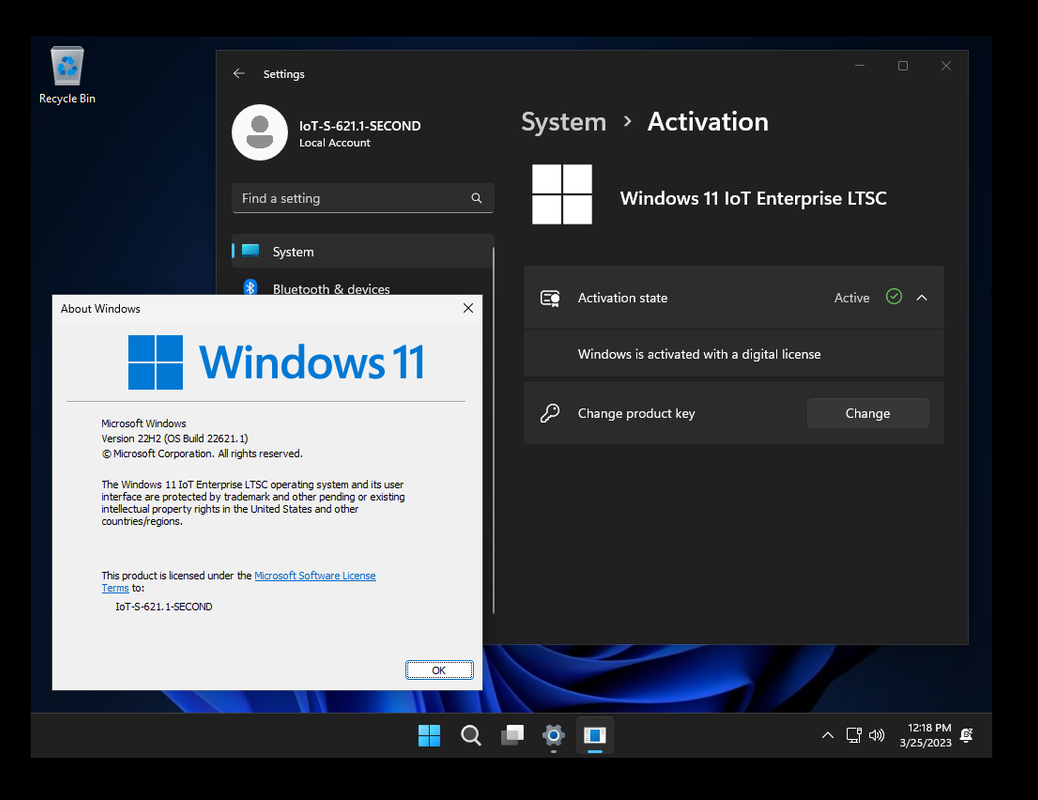Open the Microsoft Software License link
This screenshot has height=800, width=1038.
tap(314, 575)
